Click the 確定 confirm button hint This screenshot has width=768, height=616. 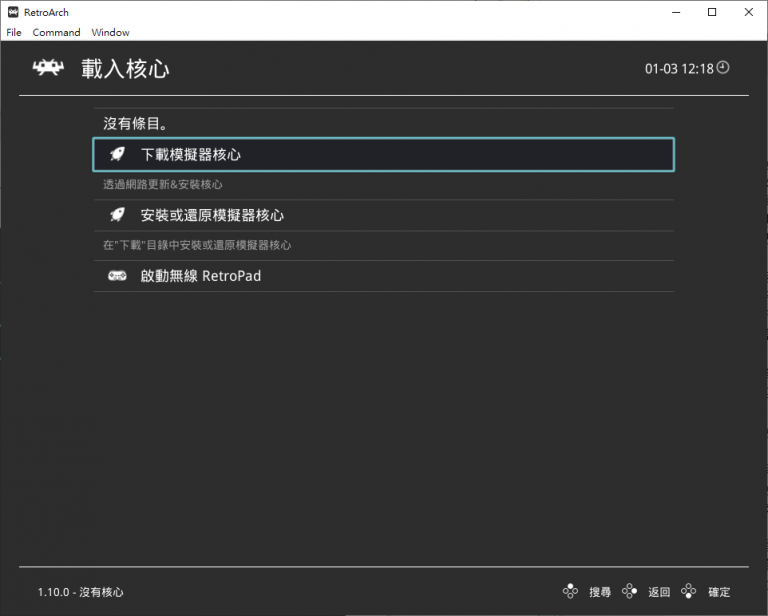click(x=719, y=592)
